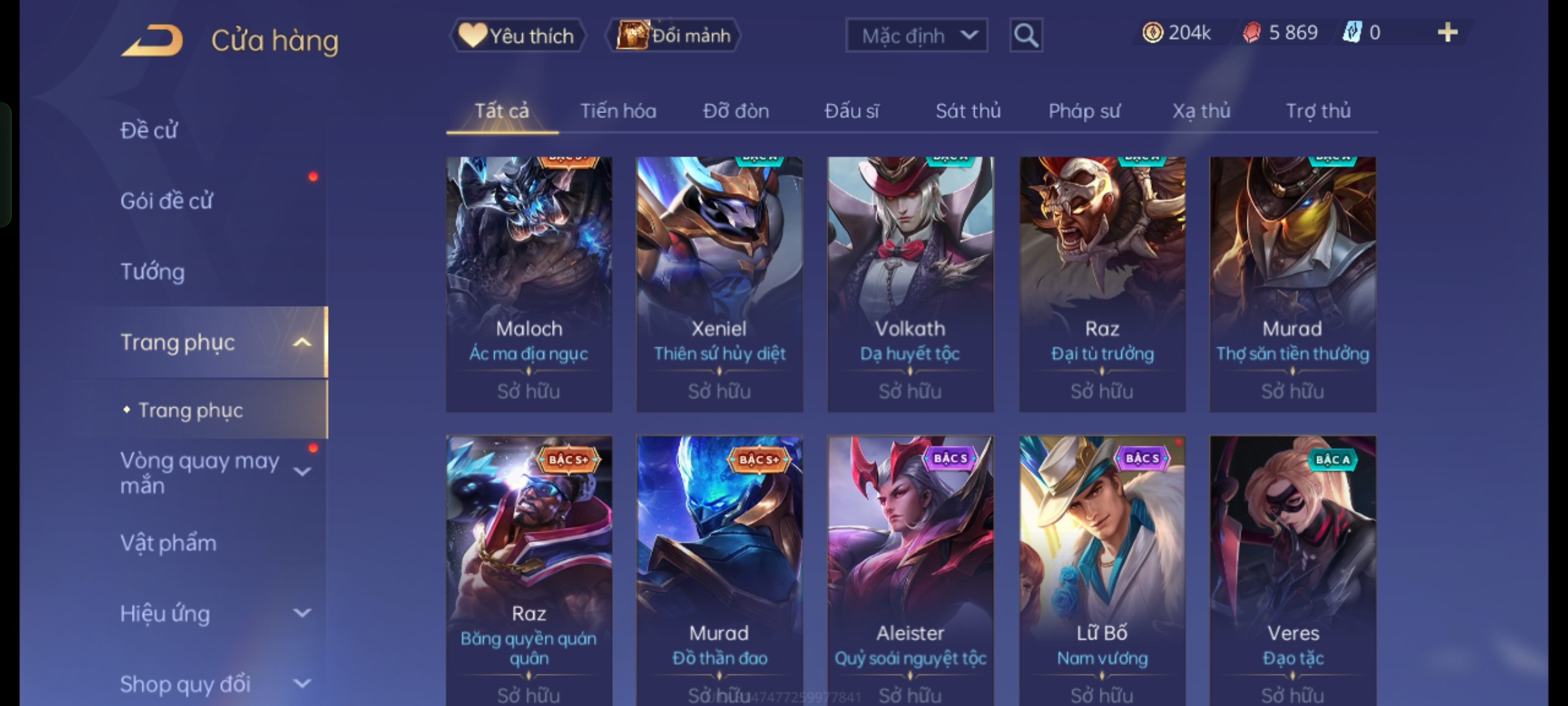Expand Shop quy đổi sidebar section

tap(302, 684)
